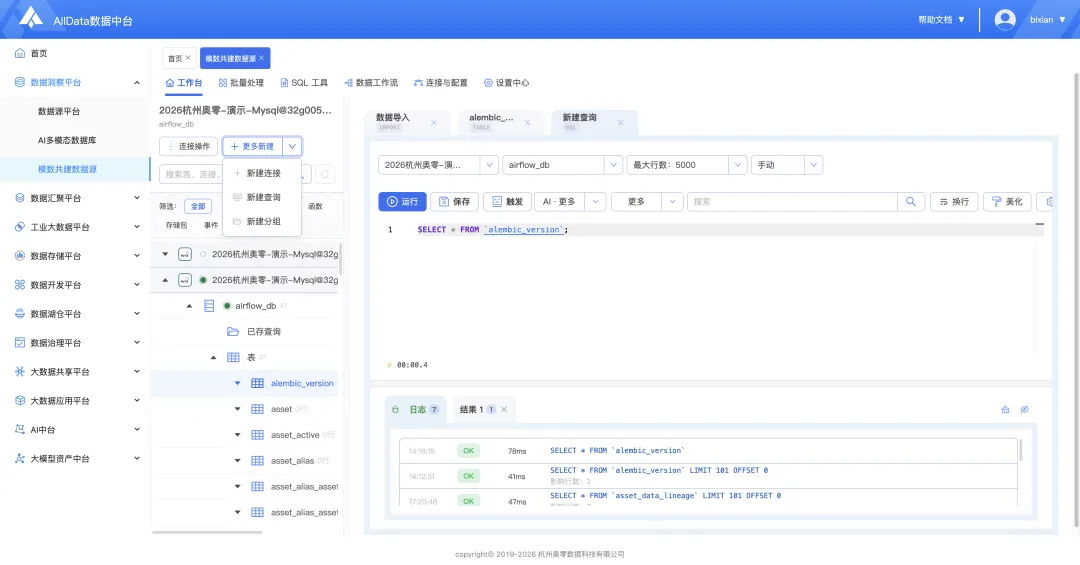Click the 大数据应用平台 sidebar icon
This screenshot has width=1080, height=565.
(20, 400)
